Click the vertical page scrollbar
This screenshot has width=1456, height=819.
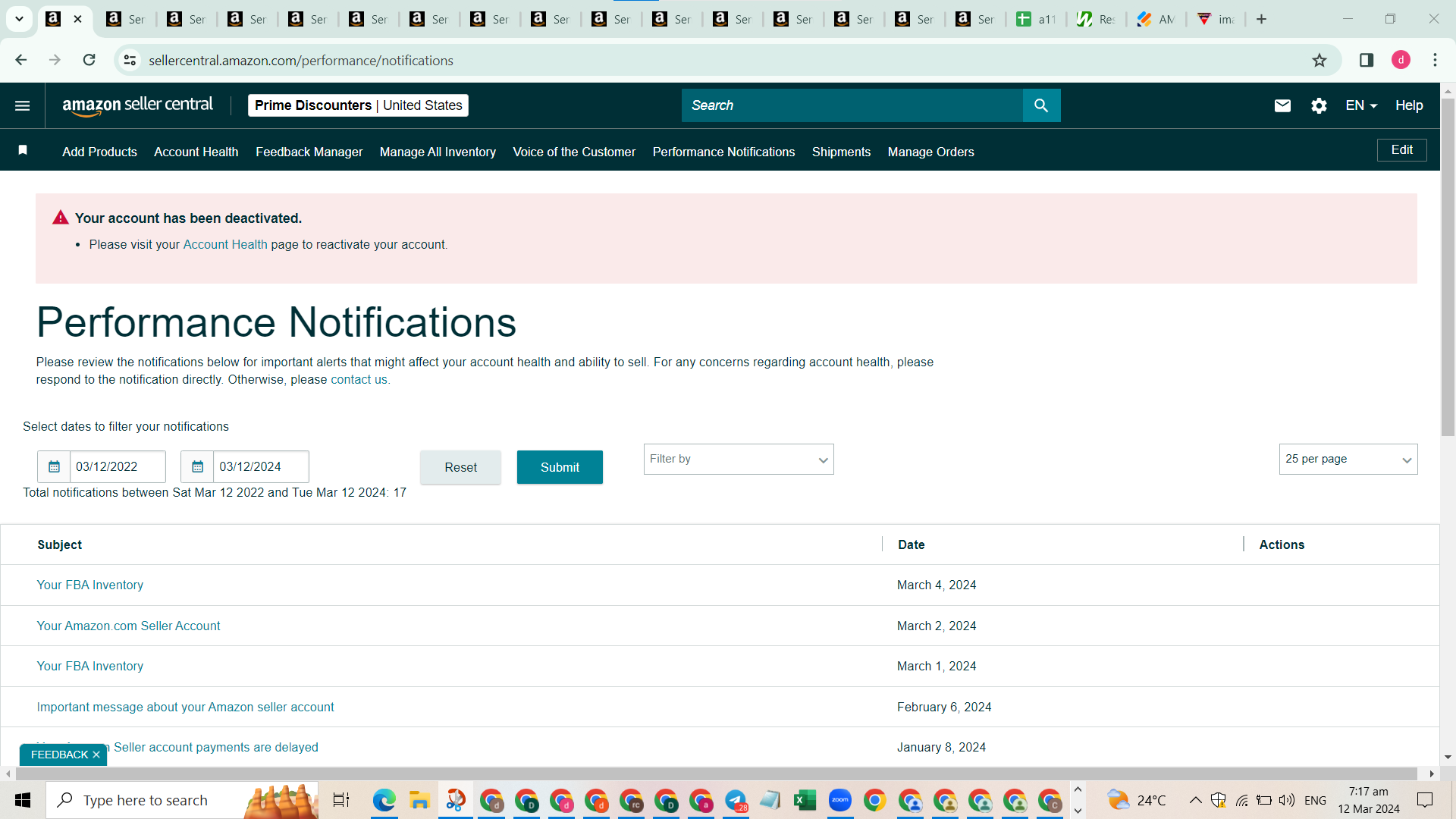(1448, 267)
